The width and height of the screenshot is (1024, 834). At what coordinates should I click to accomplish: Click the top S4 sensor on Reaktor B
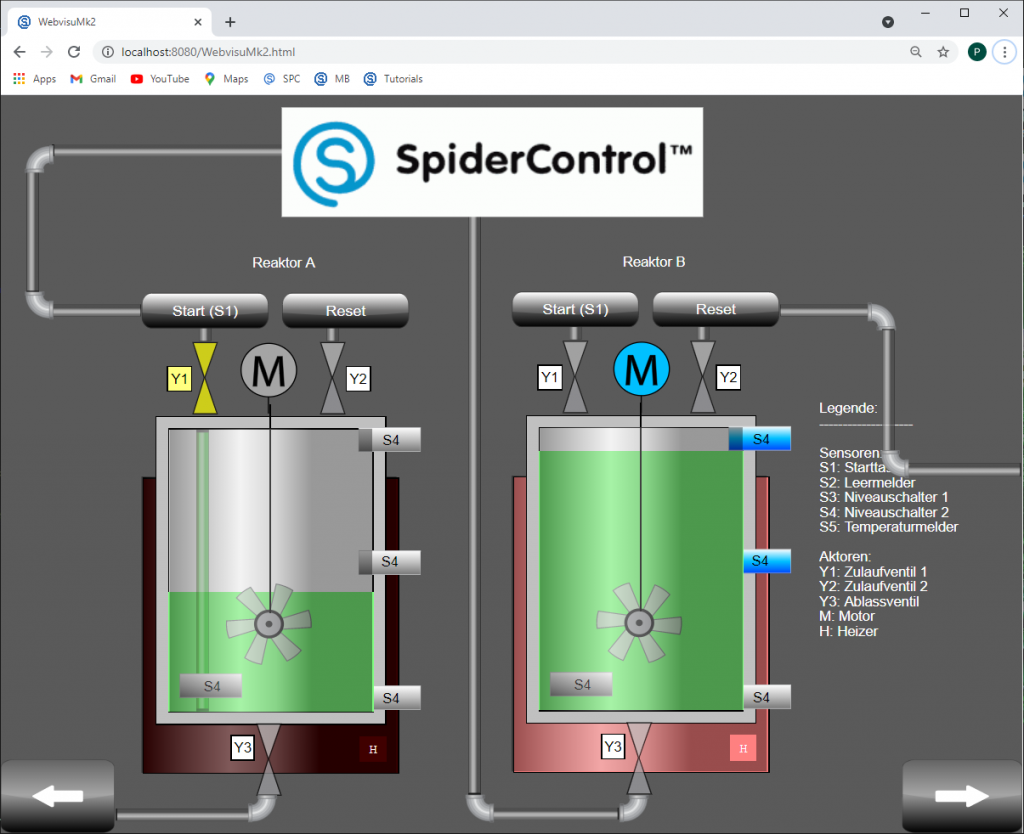[760, 438]
